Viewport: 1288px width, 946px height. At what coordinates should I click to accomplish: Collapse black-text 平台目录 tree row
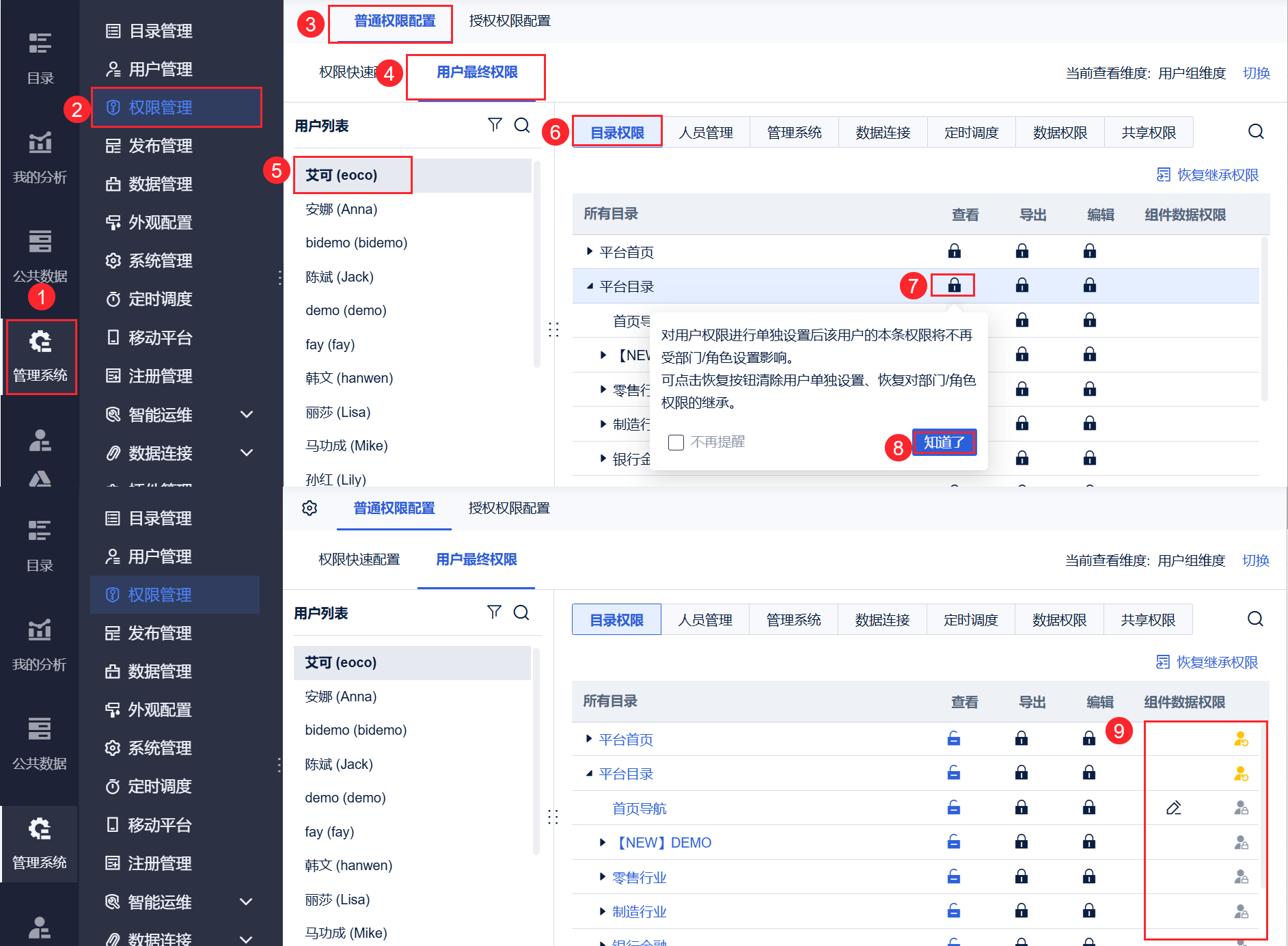tap(589, 286)
